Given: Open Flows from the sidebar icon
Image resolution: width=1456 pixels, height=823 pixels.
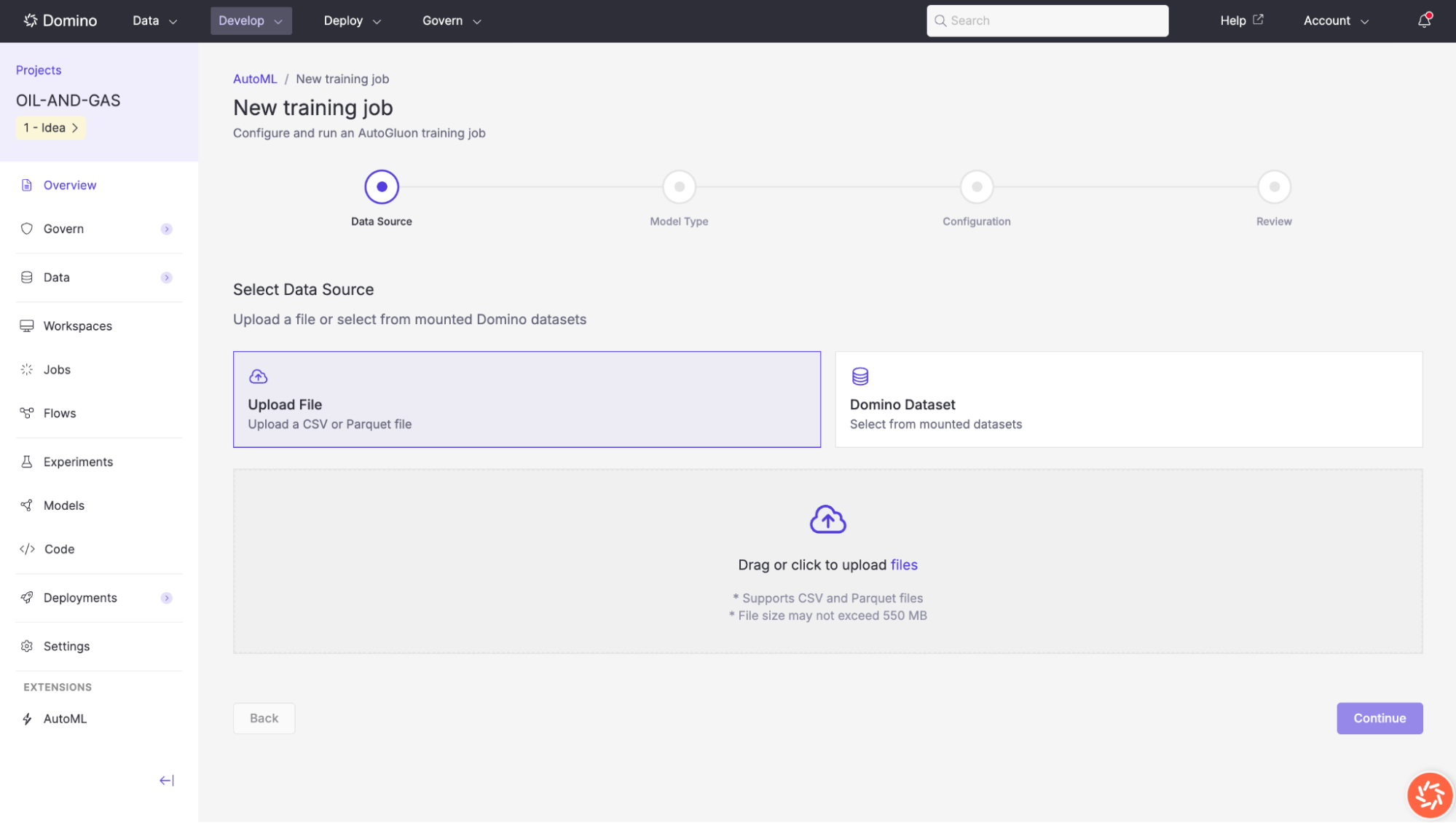Looking at the screenshot, I should pyautogui.click(x=27, y=413).
